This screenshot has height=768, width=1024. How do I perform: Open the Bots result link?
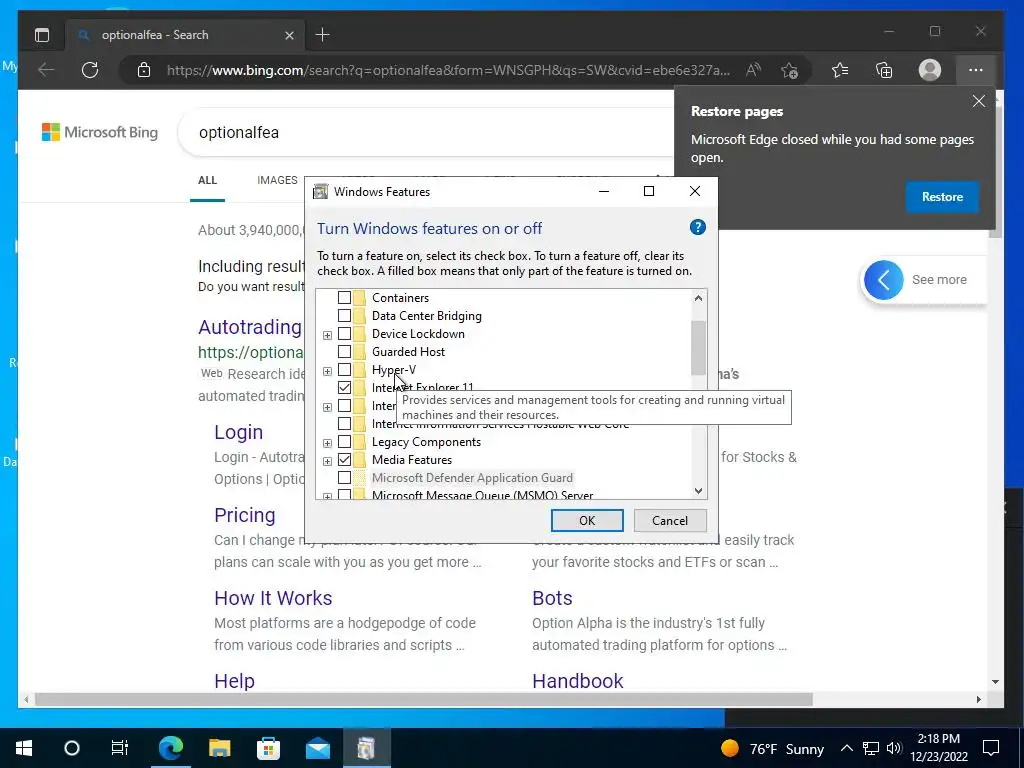tap(552, 598)
